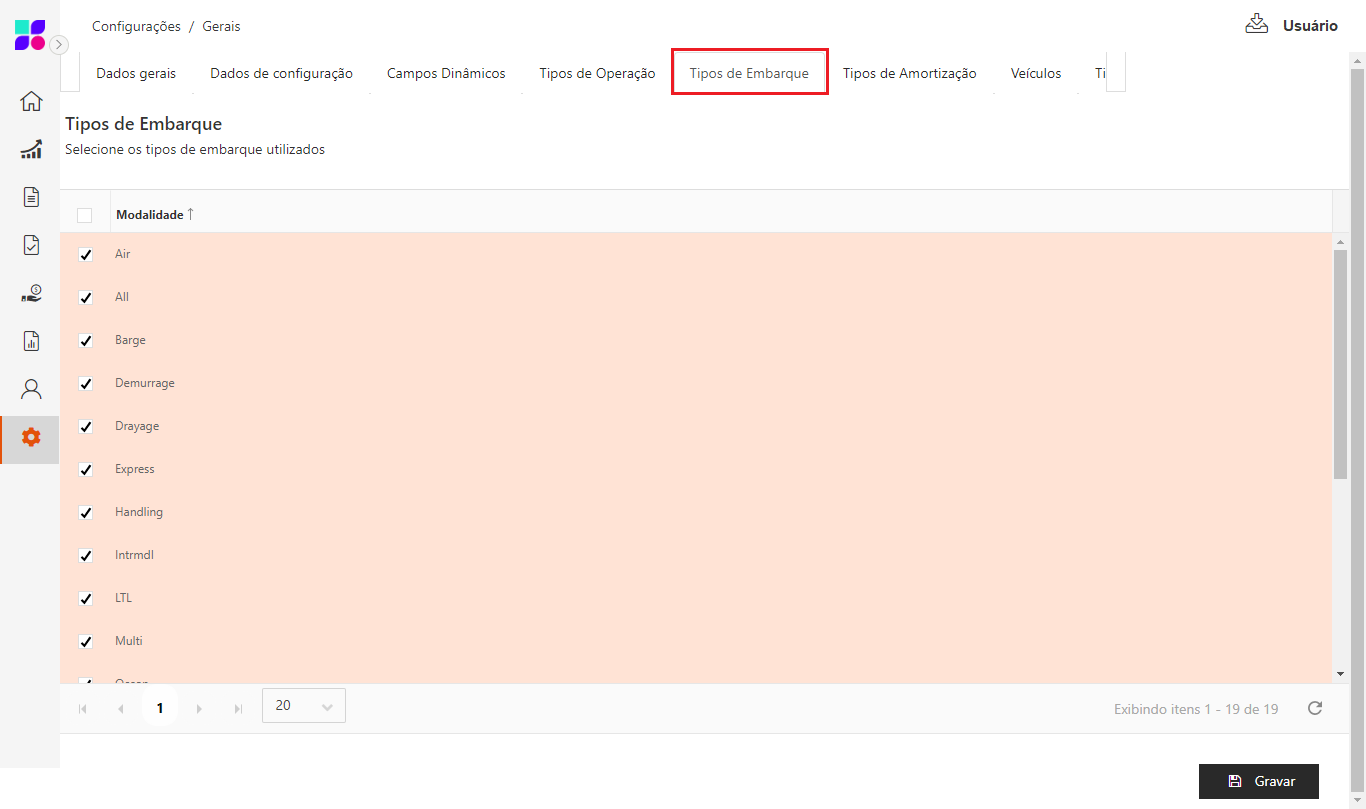Open the Campos Dinâmicos tab
Viewport: 1366px width, 809px height.
click(446, 73)
